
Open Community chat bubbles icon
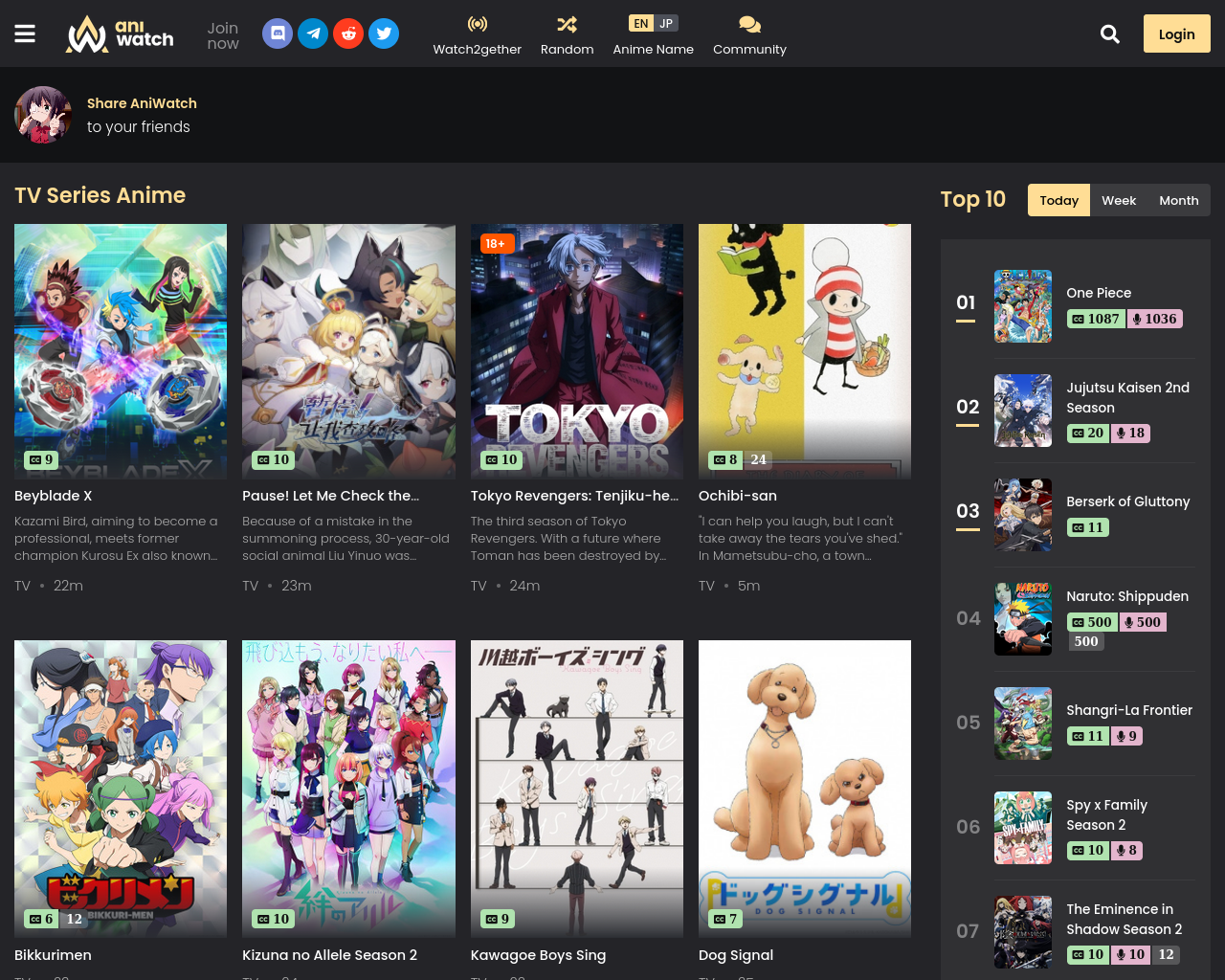749,24
